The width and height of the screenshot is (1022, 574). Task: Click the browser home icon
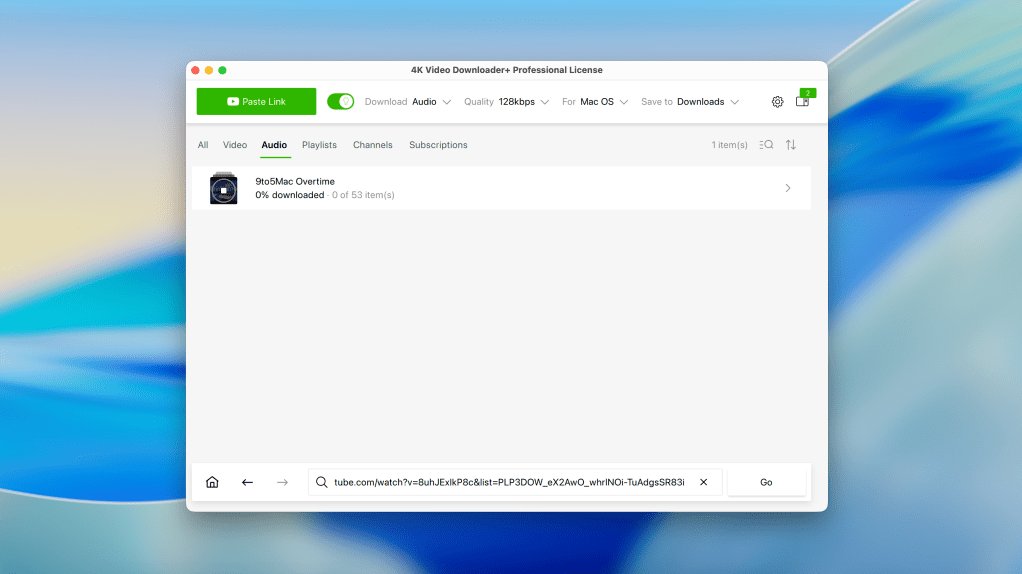tap(212, 482)
